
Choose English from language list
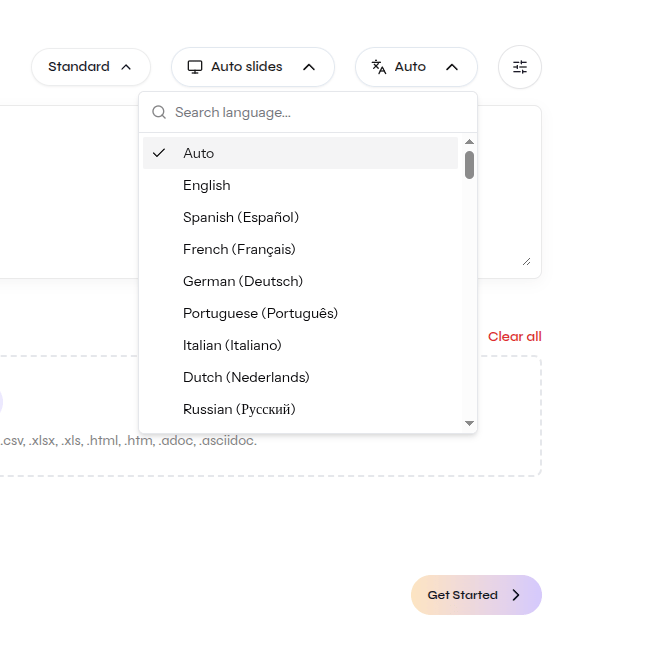tap(300, 185)
